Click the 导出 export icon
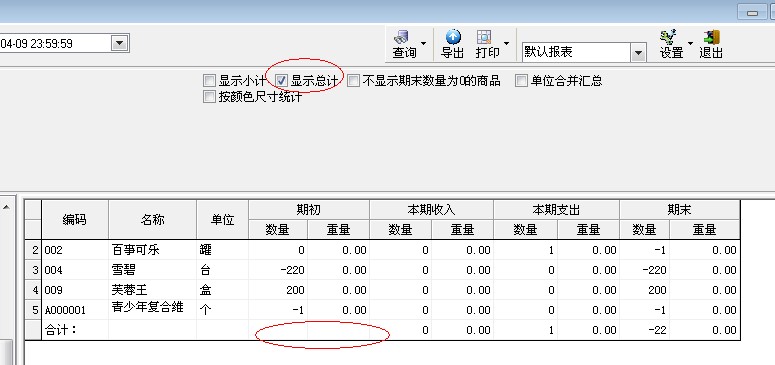Screen dimensions: 775x365 pos(452,44)
